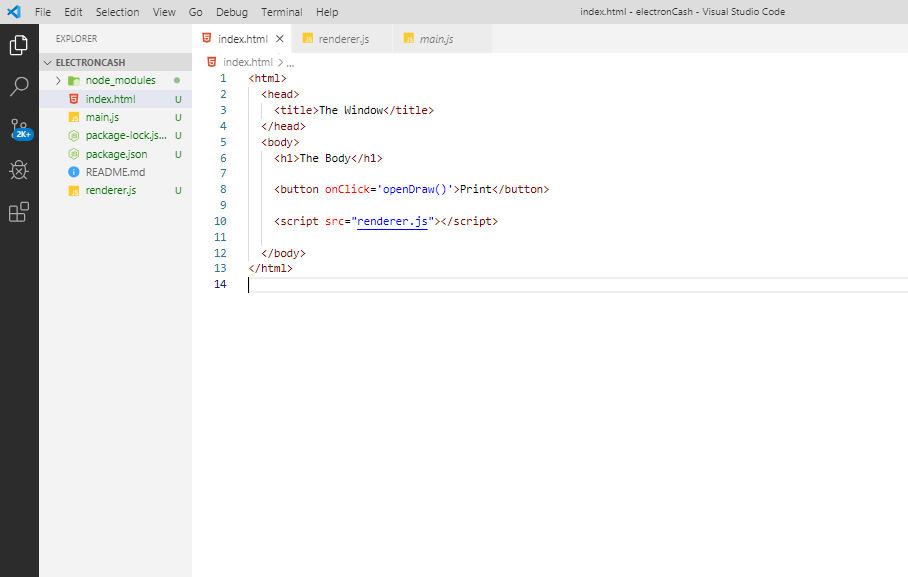Click the breadcrumb ellipsis after index.html
The width and height of the screenshot is (908, 577).
coord(290,63)
